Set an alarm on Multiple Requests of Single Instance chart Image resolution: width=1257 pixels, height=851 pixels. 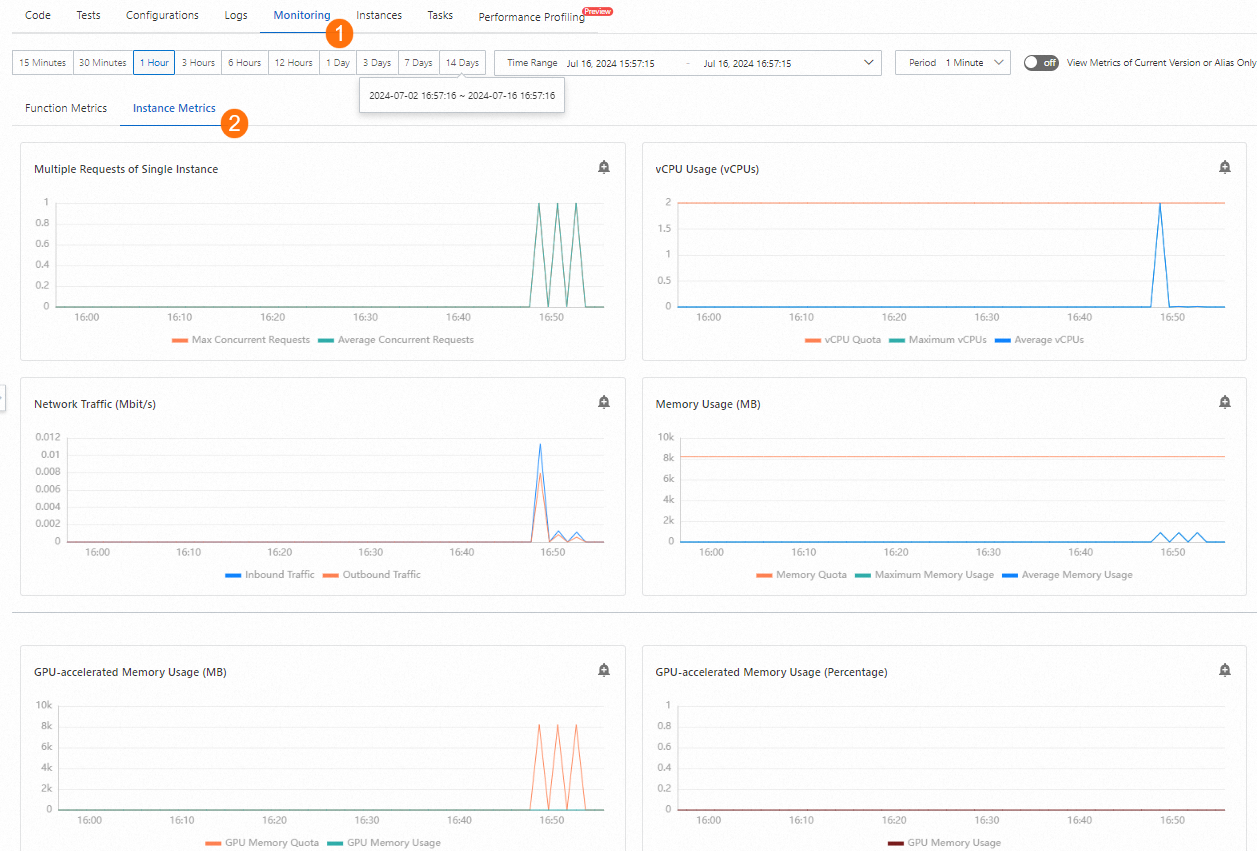604,167
